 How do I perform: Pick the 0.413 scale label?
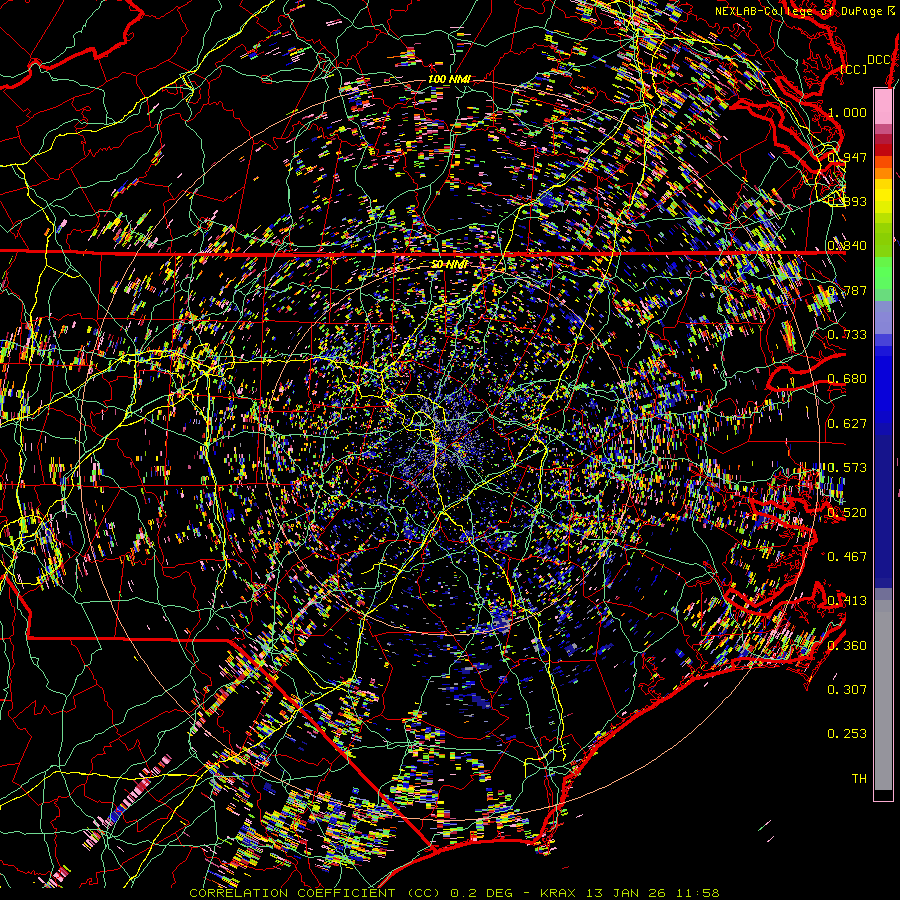(x=847, y=601)
